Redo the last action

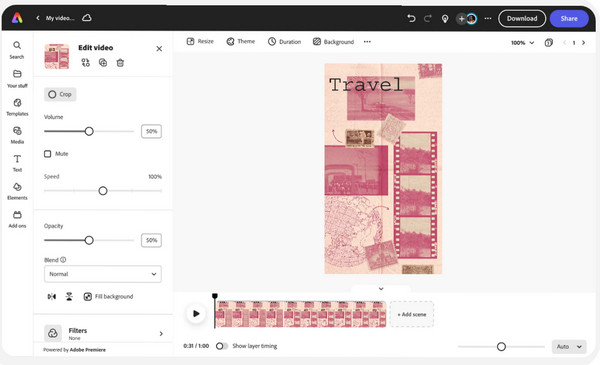click(428, 18)
